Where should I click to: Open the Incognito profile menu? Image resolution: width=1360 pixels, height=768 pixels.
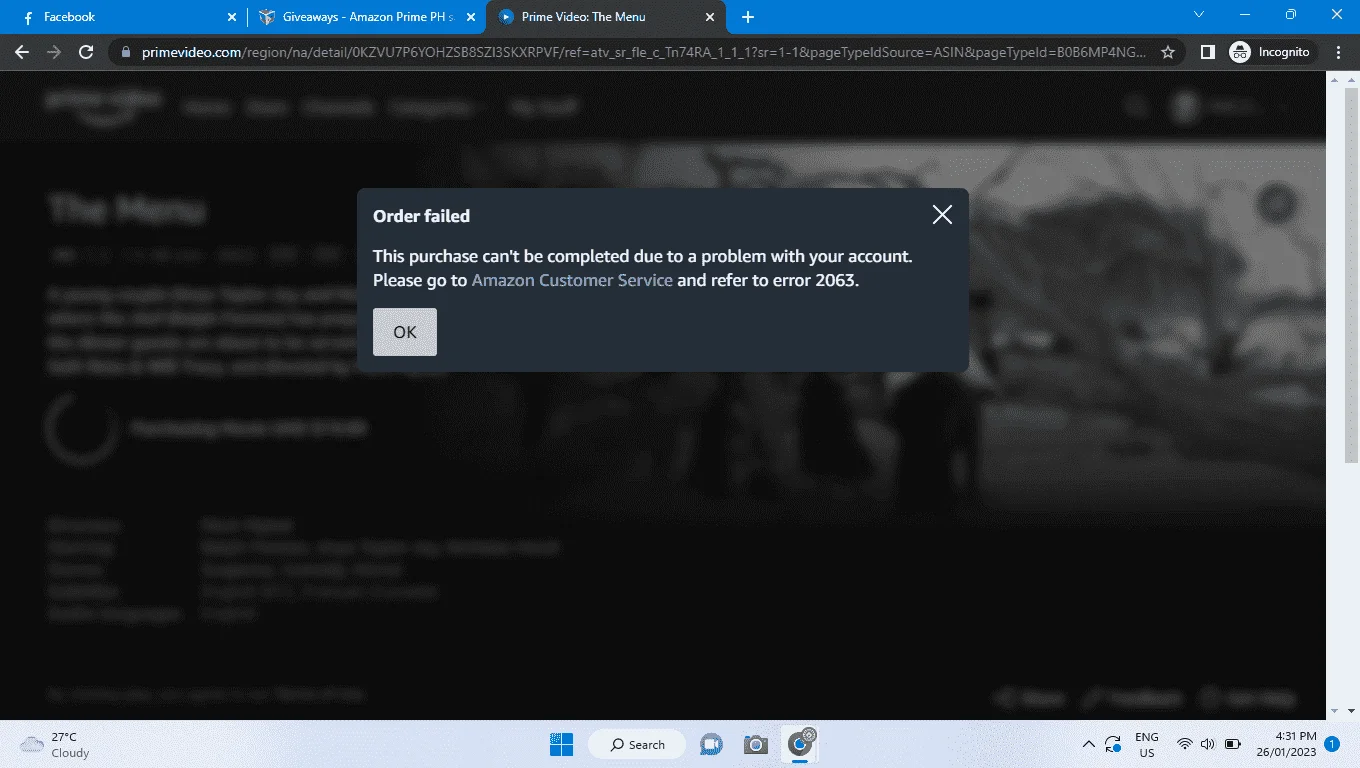(1272, 52)
